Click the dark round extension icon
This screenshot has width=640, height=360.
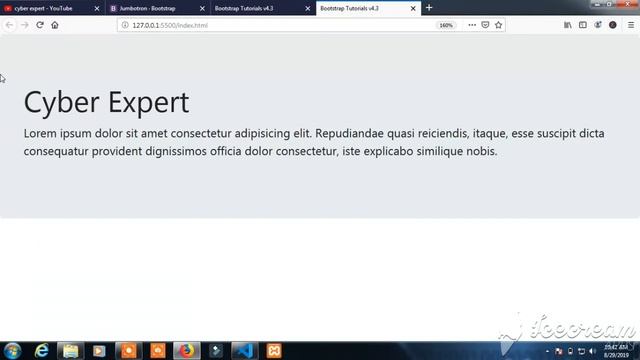click(613, 25)
